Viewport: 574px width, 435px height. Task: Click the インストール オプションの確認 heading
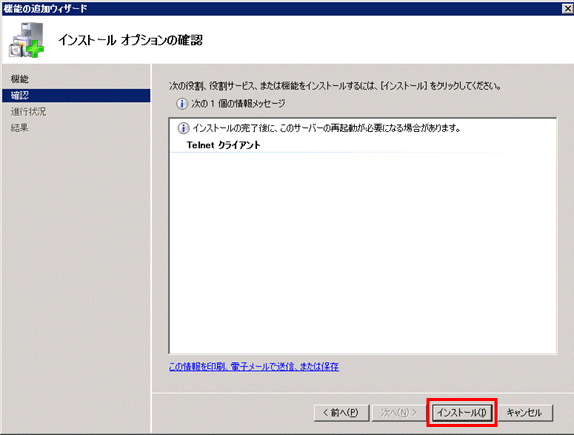click(130, 40)
